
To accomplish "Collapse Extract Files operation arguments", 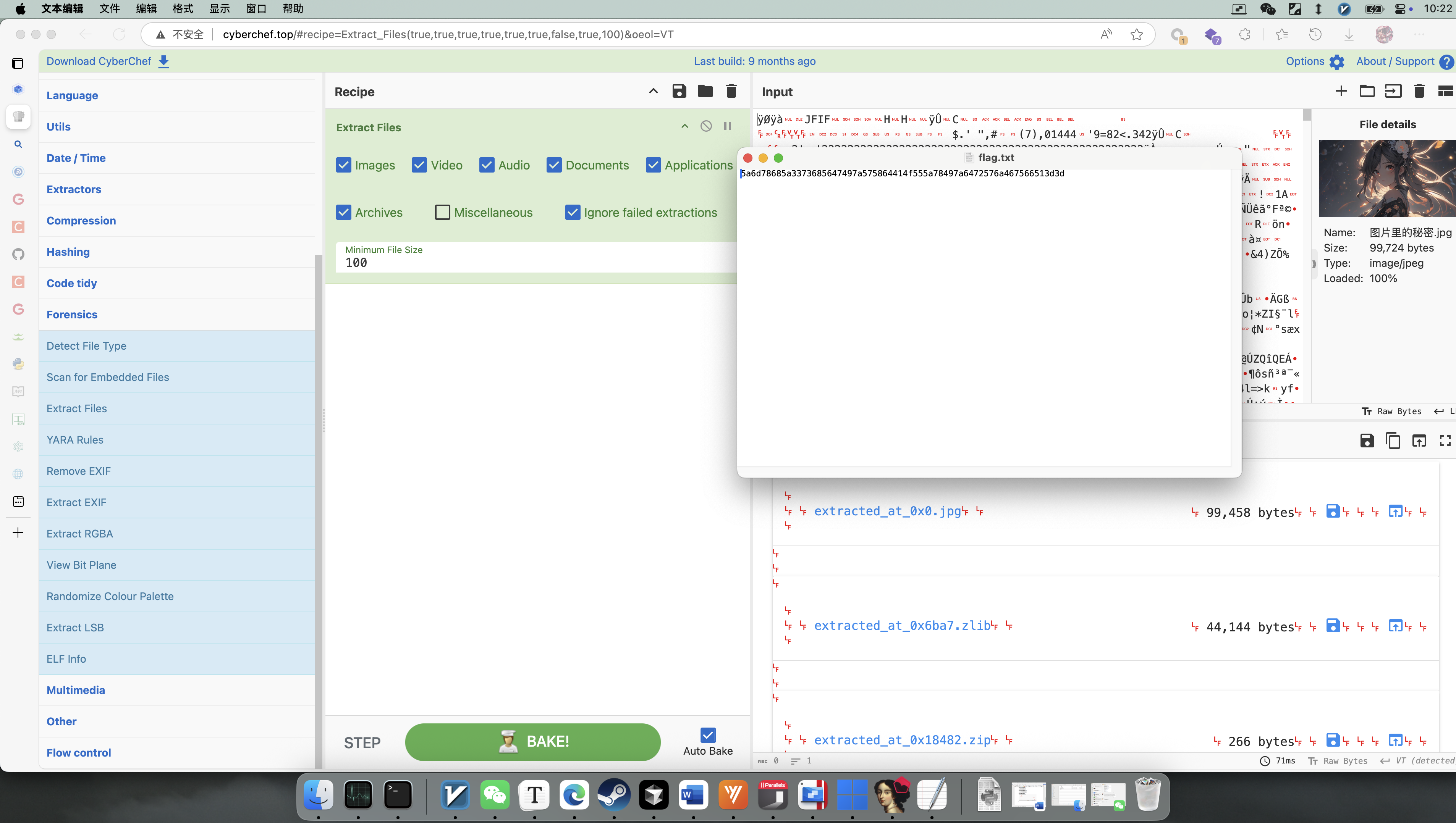I will [x=685, y=126].
